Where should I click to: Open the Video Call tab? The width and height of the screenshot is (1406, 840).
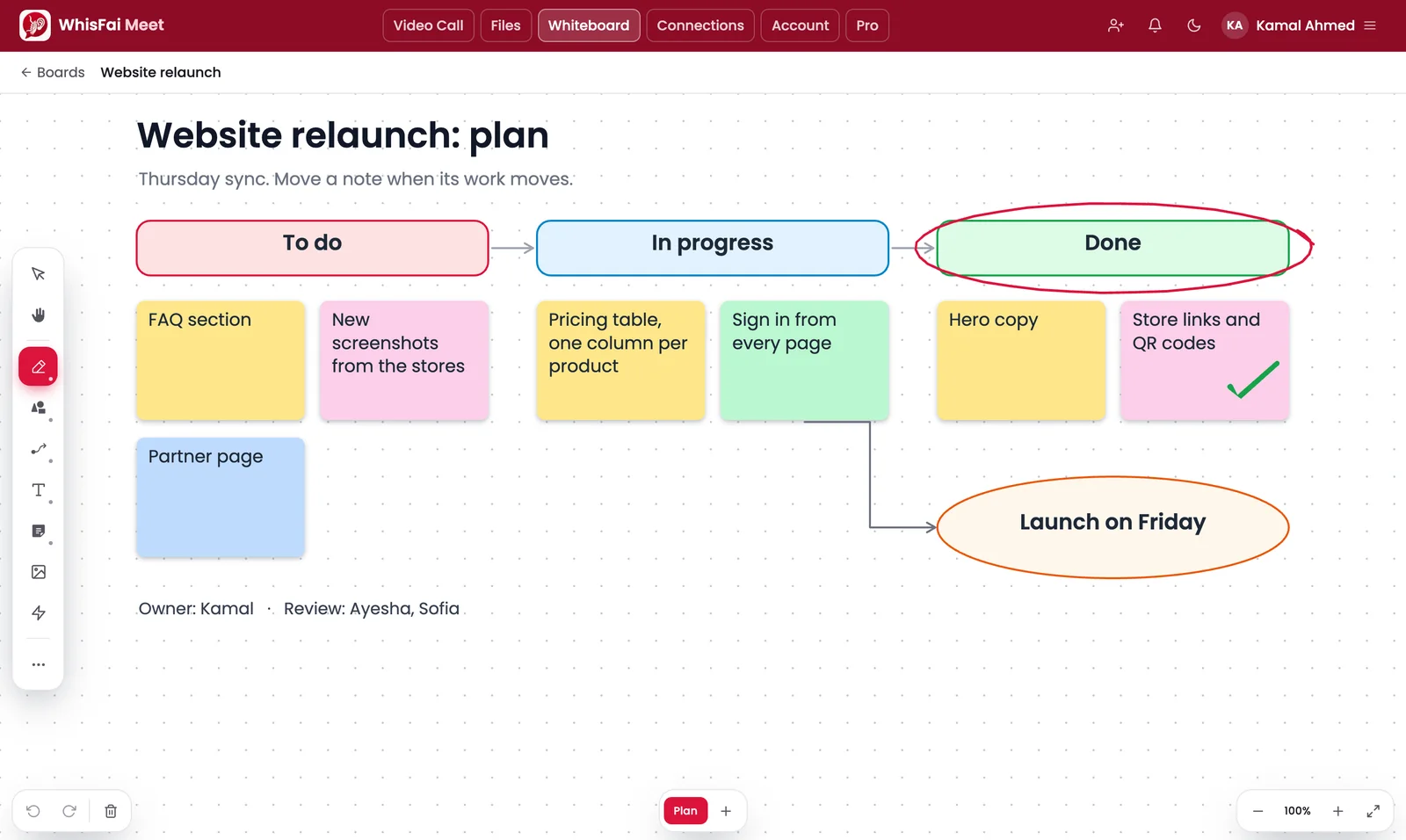(429, 25)
